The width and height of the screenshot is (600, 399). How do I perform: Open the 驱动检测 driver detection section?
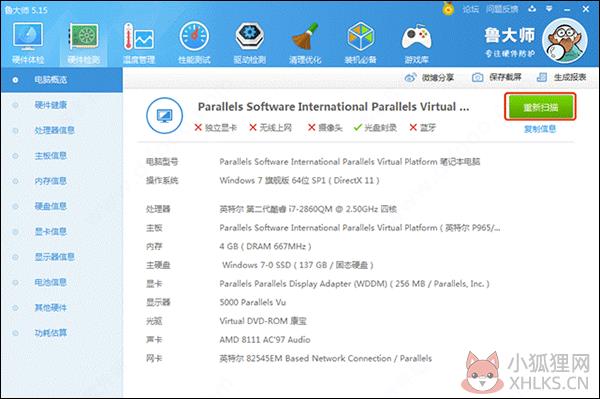pyautogui.click(x=249, y=43)
